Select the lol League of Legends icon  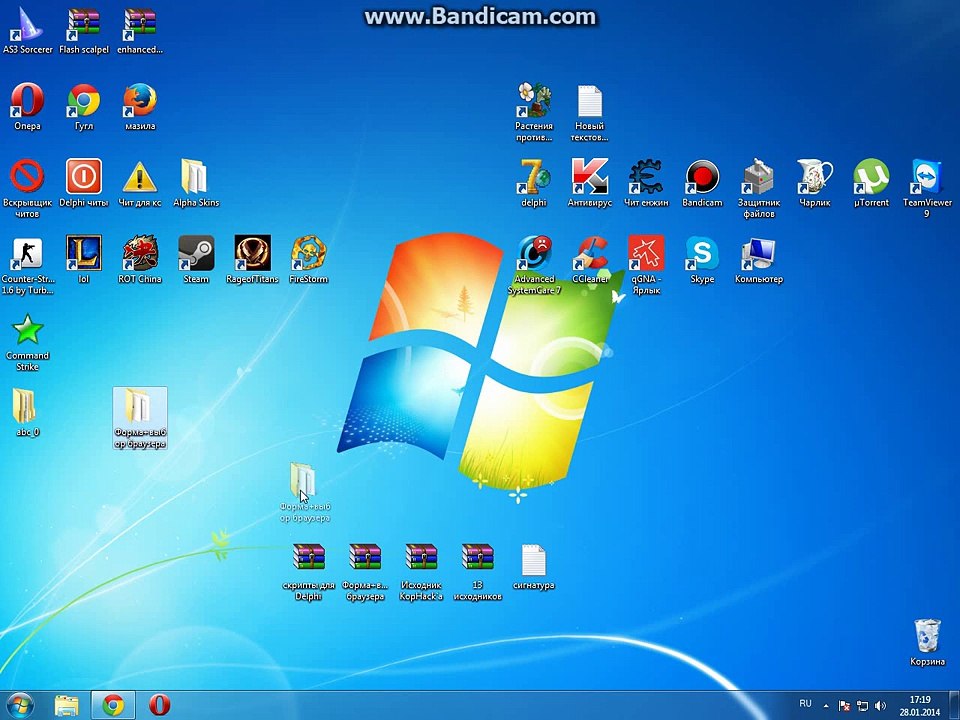pos(84,259)
